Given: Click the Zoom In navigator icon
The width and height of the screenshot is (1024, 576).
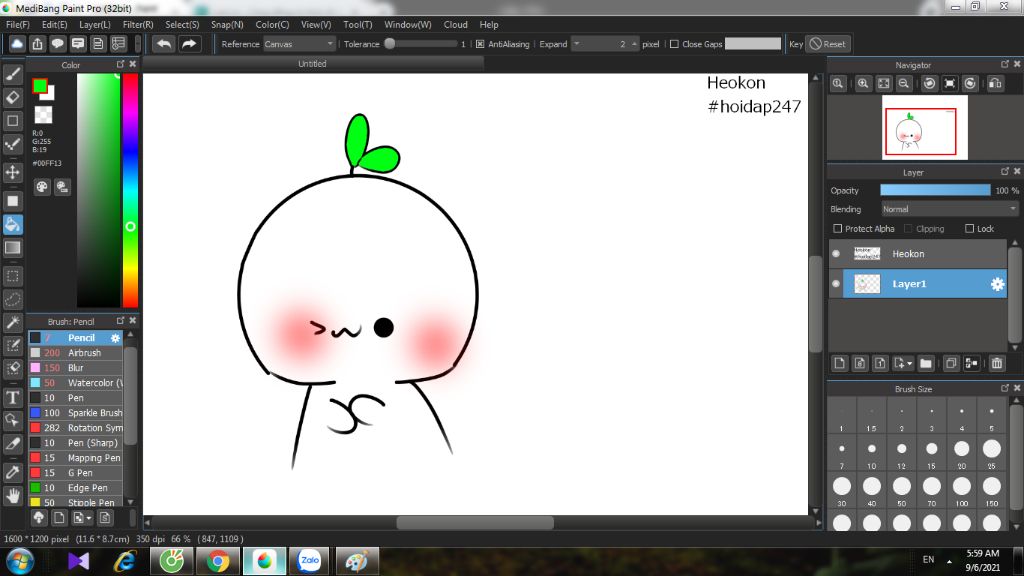Looking at the screenshot, I should point(863,84).
